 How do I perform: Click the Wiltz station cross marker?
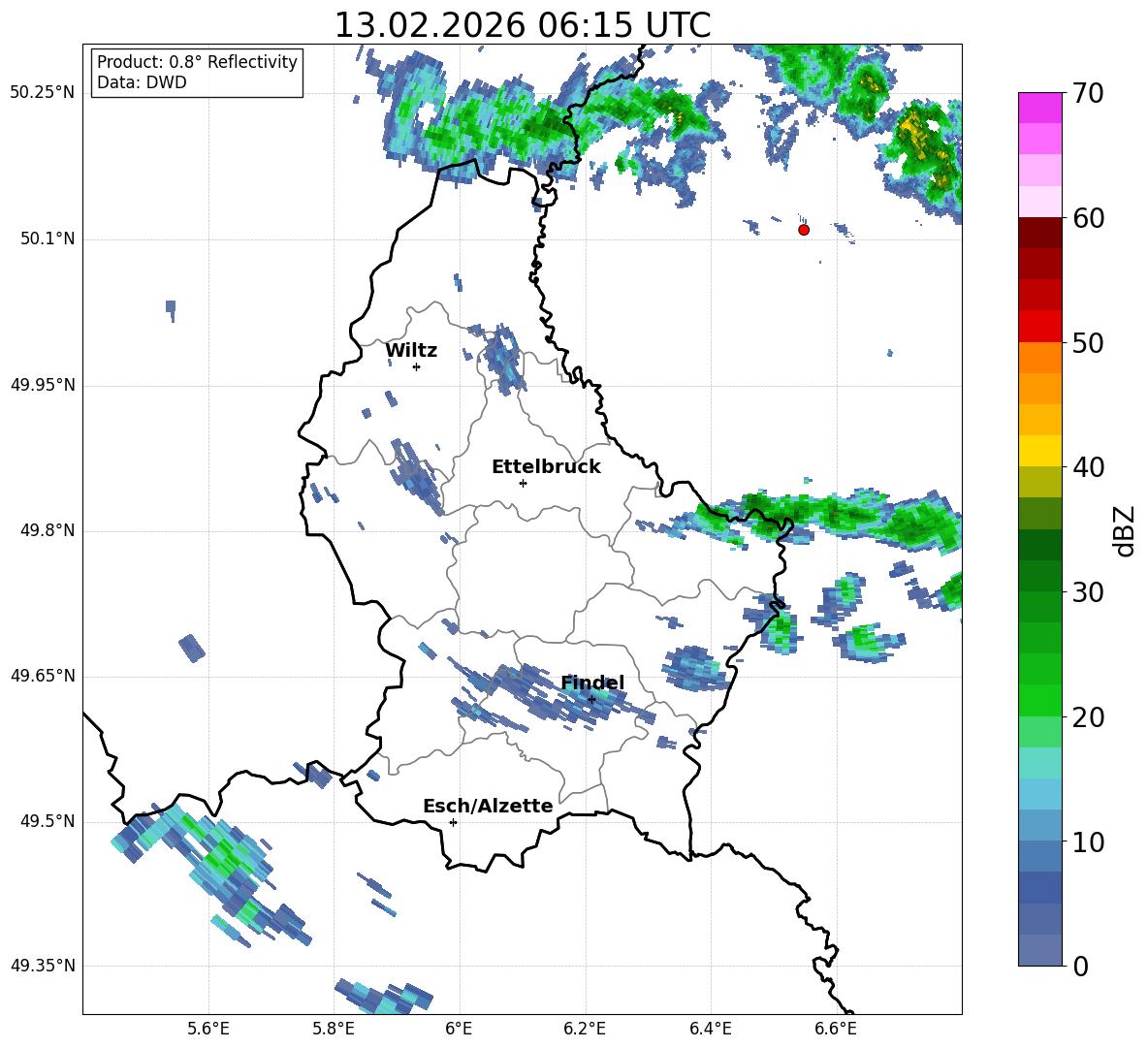point(417,366)
